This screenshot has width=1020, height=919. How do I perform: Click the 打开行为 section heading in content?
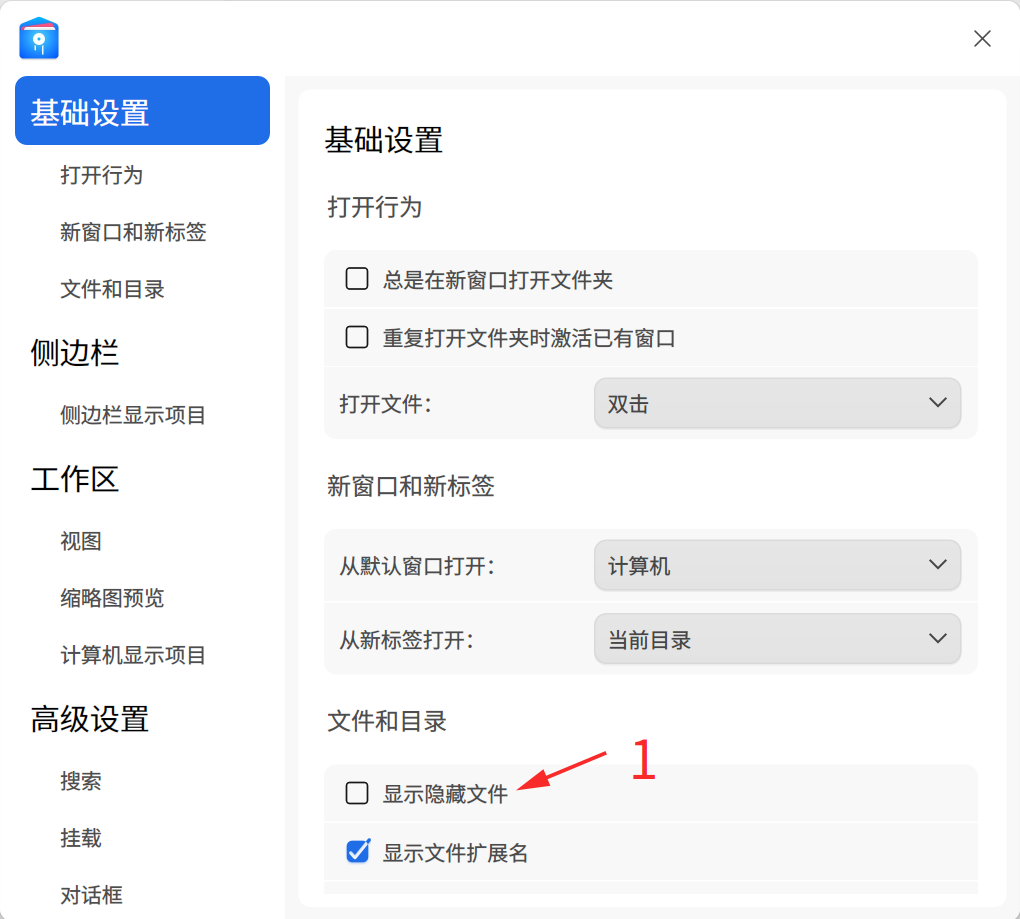click(x=375, y=207)
